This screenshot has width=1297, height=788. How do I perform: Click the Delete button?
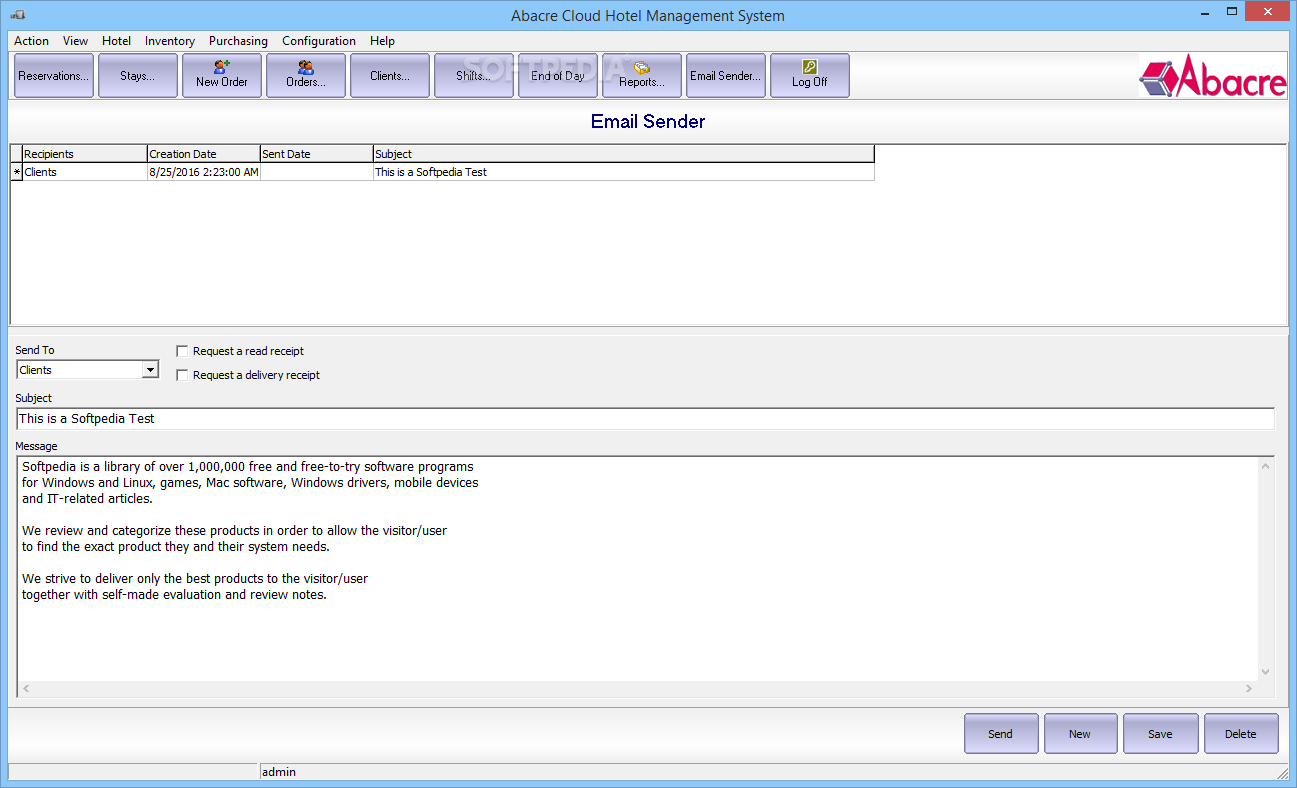tap(1240, 733)
